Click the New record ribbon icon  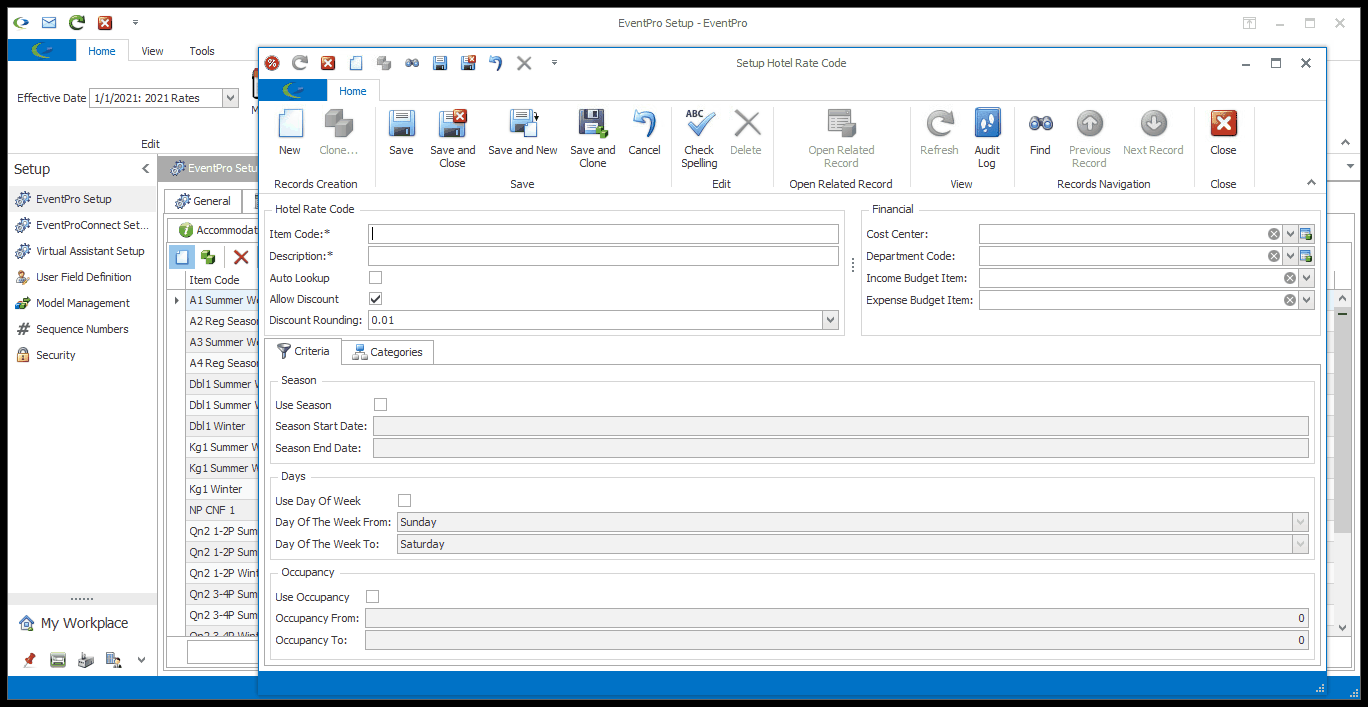290,124
